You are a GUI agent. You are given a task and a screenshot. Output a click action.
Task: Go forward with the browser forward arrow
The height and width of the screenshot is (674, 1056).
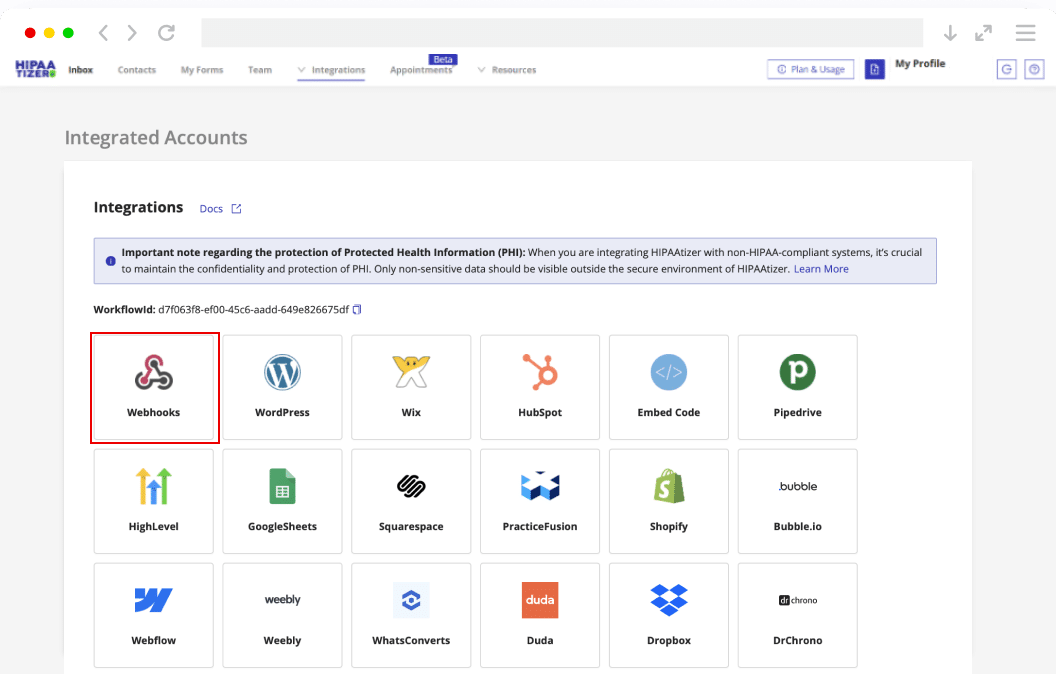click(132, 32)
